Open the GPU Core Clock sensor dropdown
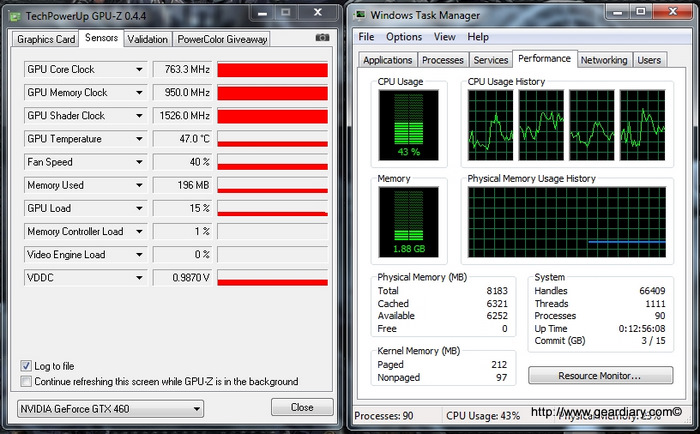 [139, 70]
